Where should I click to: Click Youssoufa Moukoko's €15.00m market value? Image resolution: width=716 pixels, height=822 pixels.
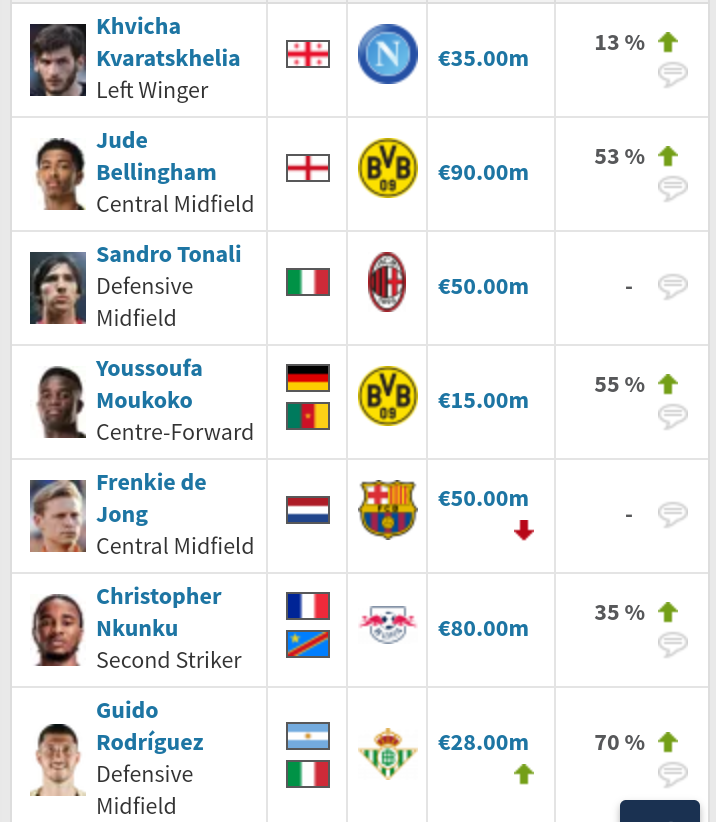pos(483,401)
